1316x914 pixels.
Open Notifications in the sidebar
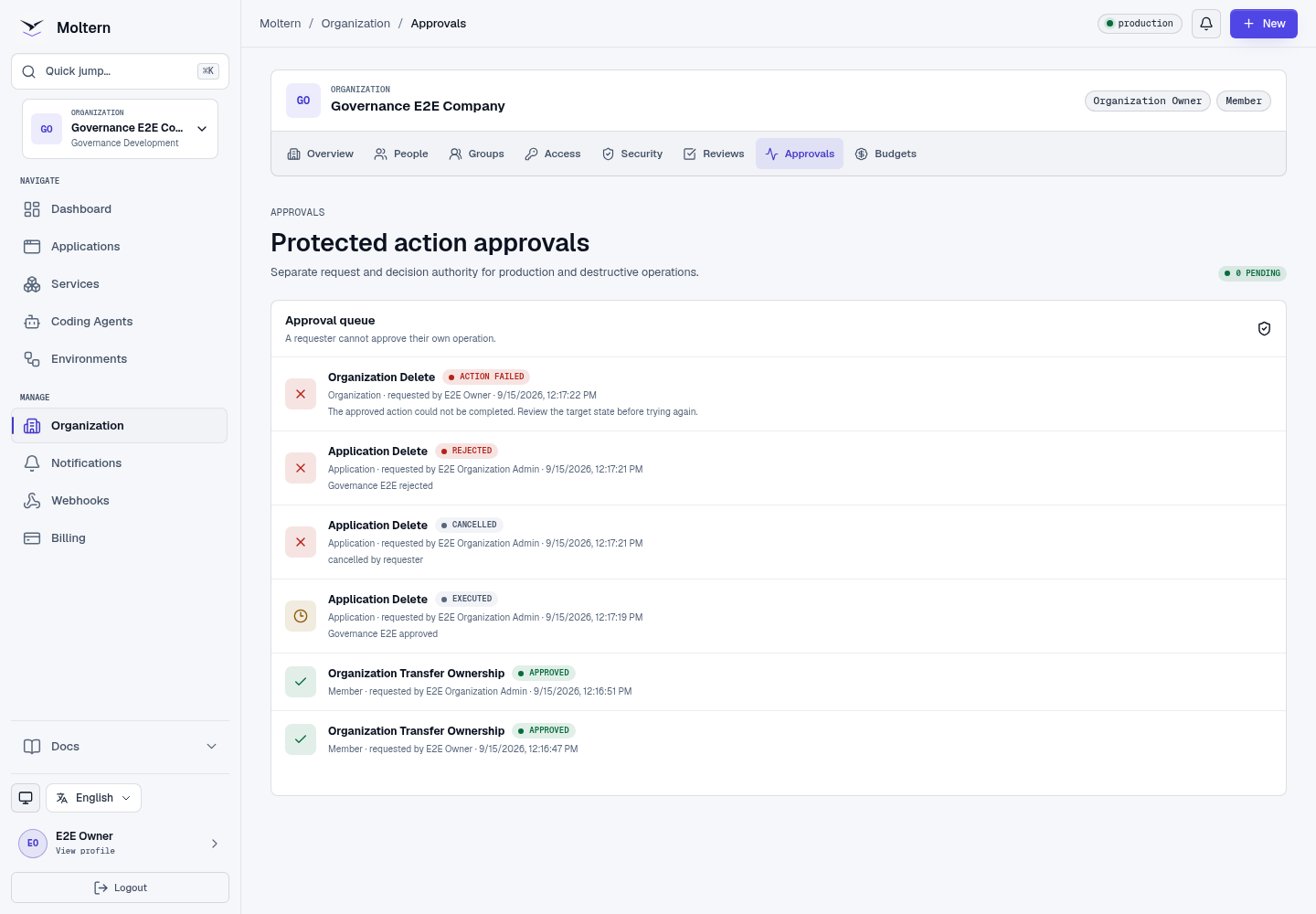[120, 463]
